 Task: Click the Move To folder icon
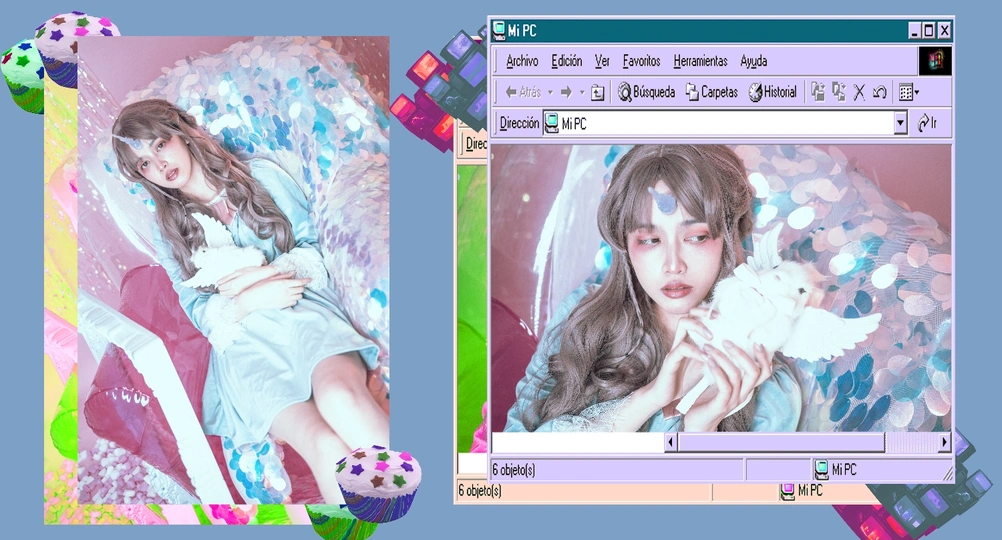pos(818,92)
